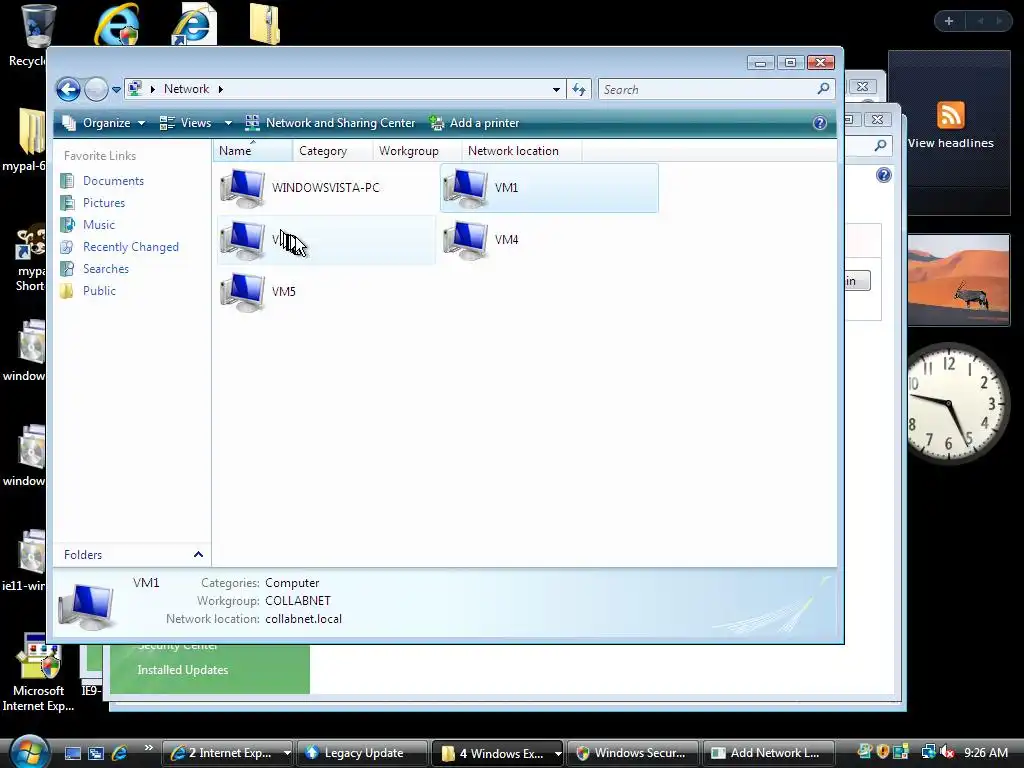This screenshot has height=768, width=1024.
Task: Click COLLABNET workgroup value in details pane
Action: 298,601
